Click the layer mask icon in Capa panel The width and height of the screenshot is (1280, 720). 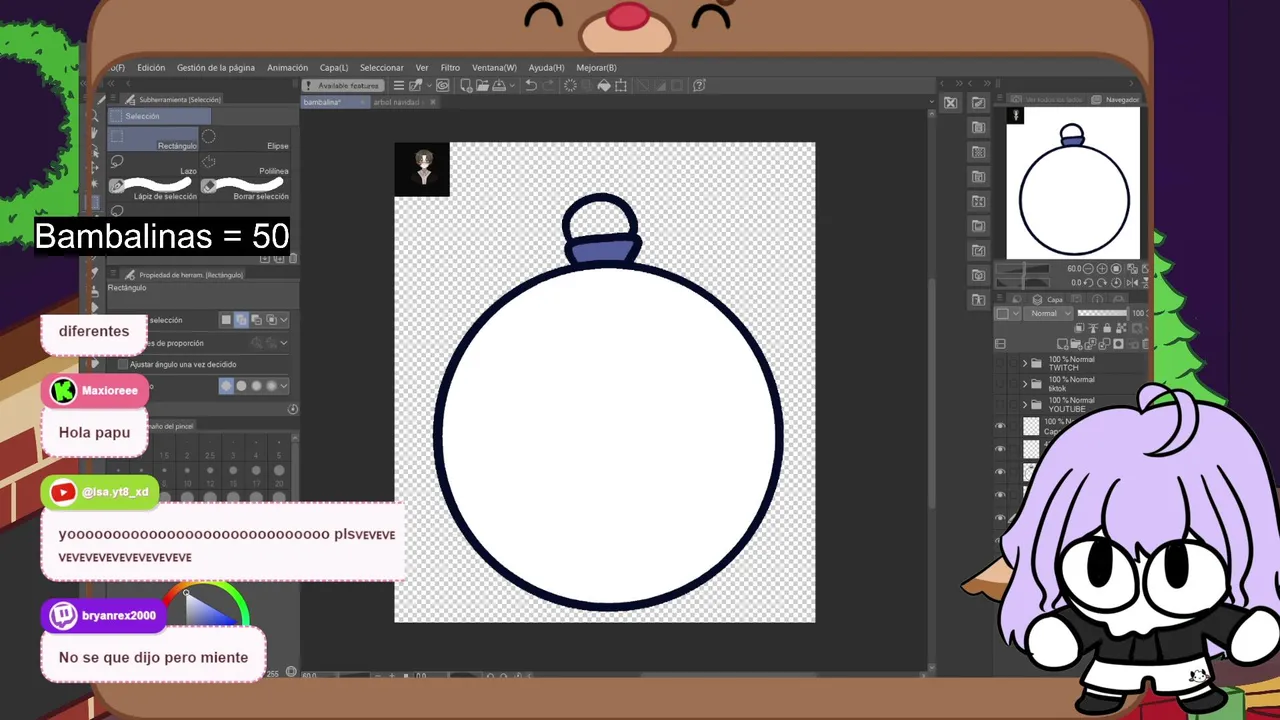point(1118,344)
